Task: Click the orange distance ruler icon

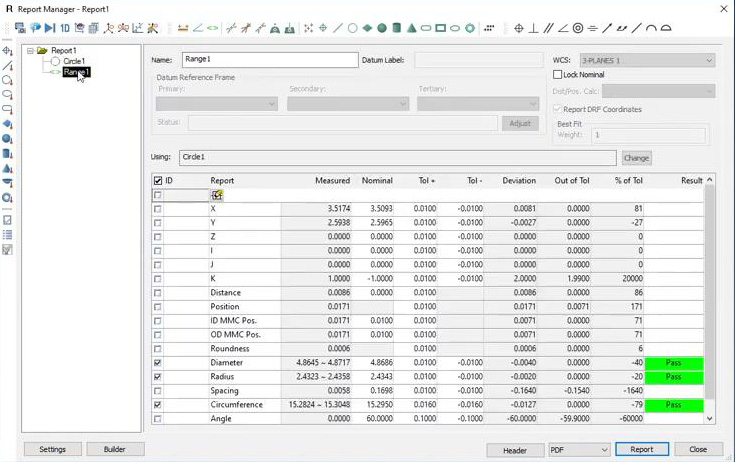Action: click(183, 28)
